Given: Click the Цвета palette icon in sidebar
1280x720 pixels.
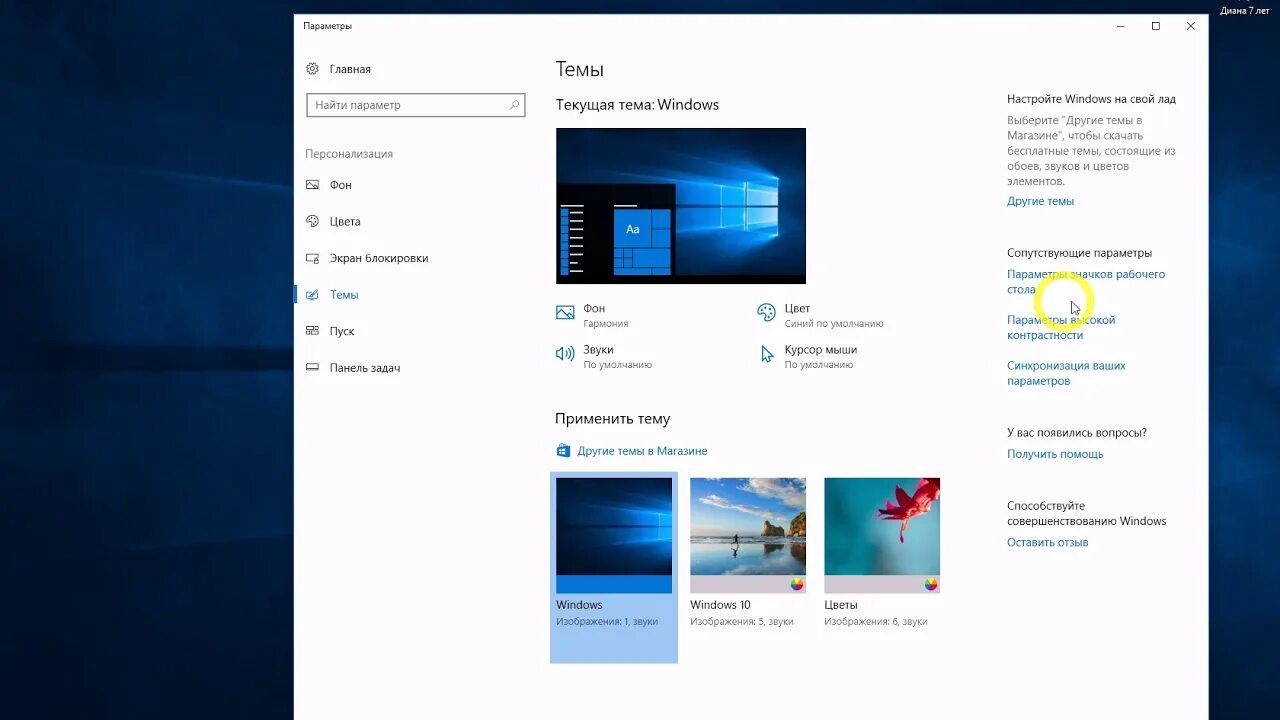Looking at the screenshot, I should tap(312, 221).
